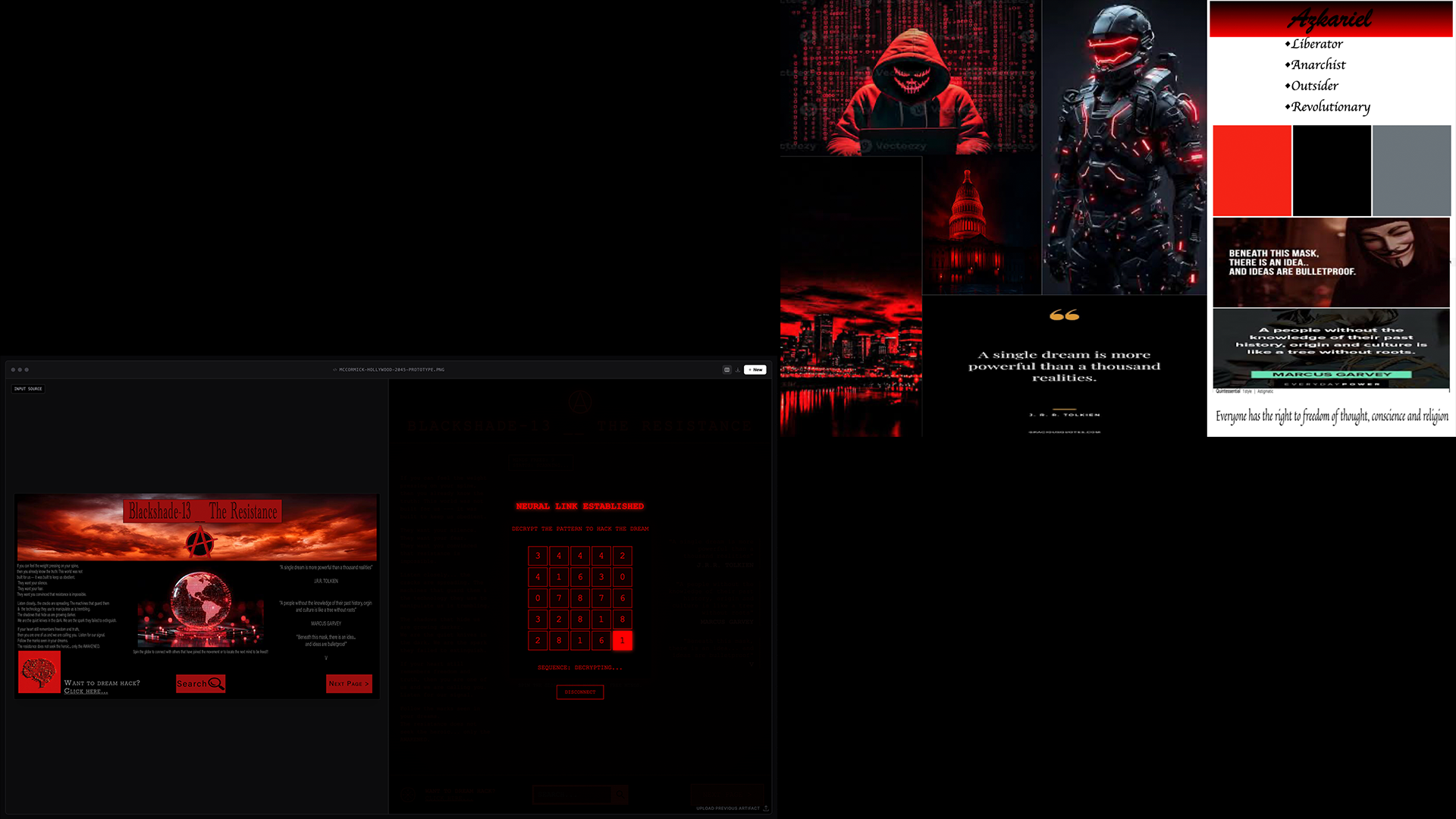Select the highlighted red 1 cell in the grid
Viewport: 1456px width, 819px height.
pos(623,641)
